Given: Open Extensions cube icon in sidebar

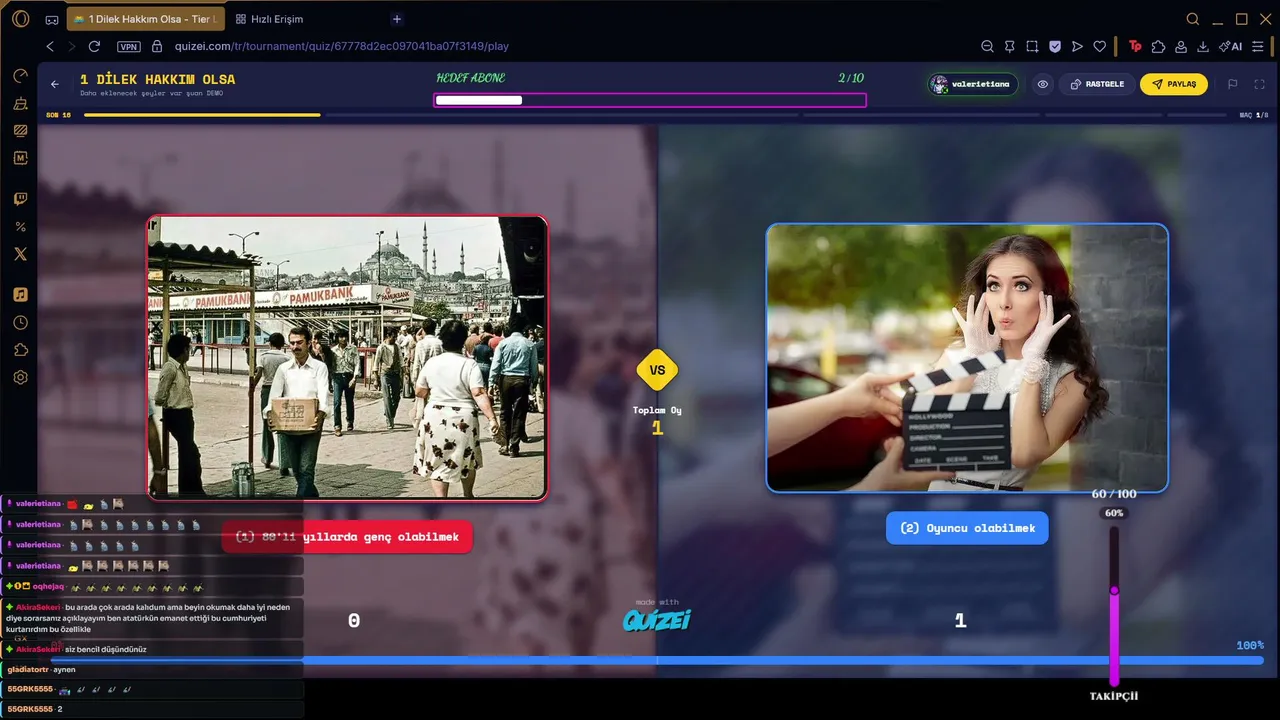Looking at the screenshot, I should [x=20, y=350].
